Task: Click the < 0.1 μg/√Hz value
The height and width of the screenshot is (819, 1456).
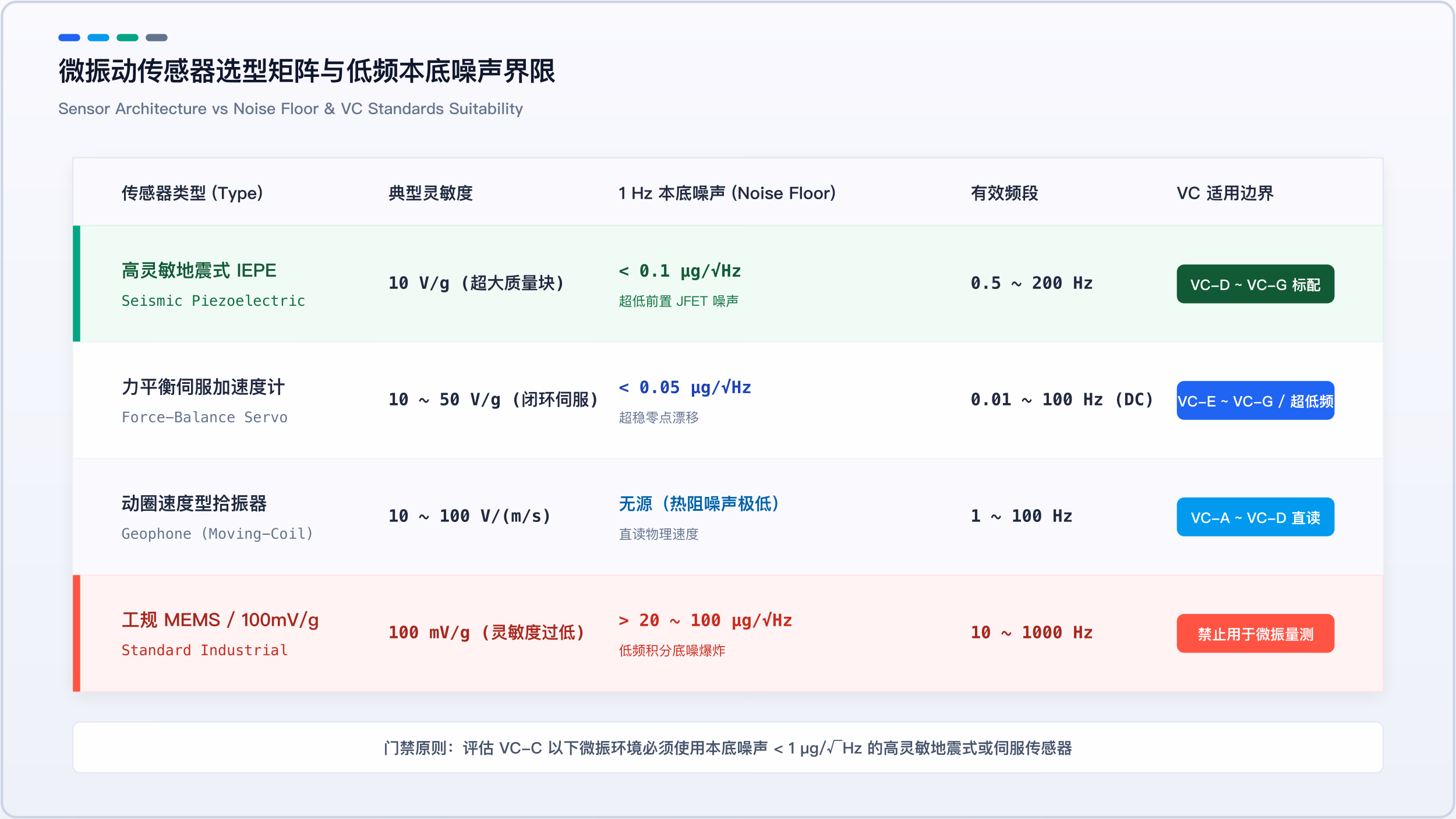Action: tap(680, 271)
